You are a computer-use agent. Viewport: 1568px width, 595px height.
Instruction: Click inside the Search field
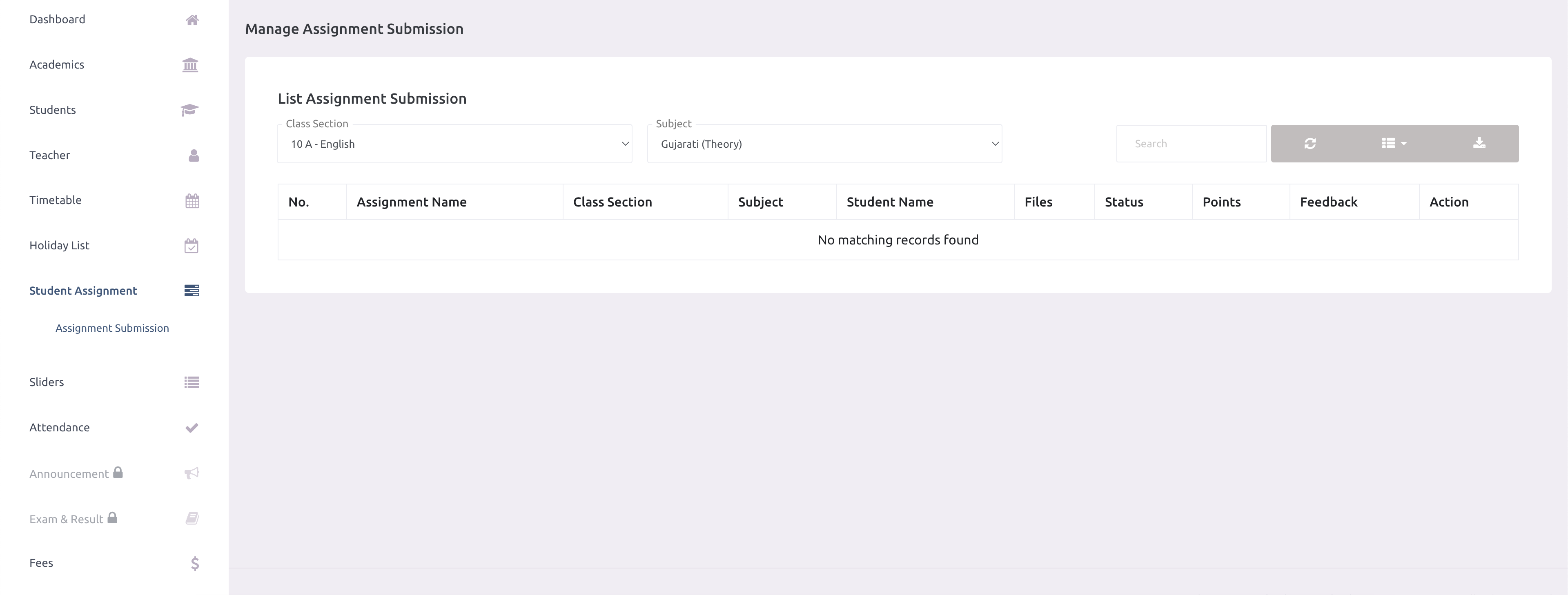[x=1191, y=144]
